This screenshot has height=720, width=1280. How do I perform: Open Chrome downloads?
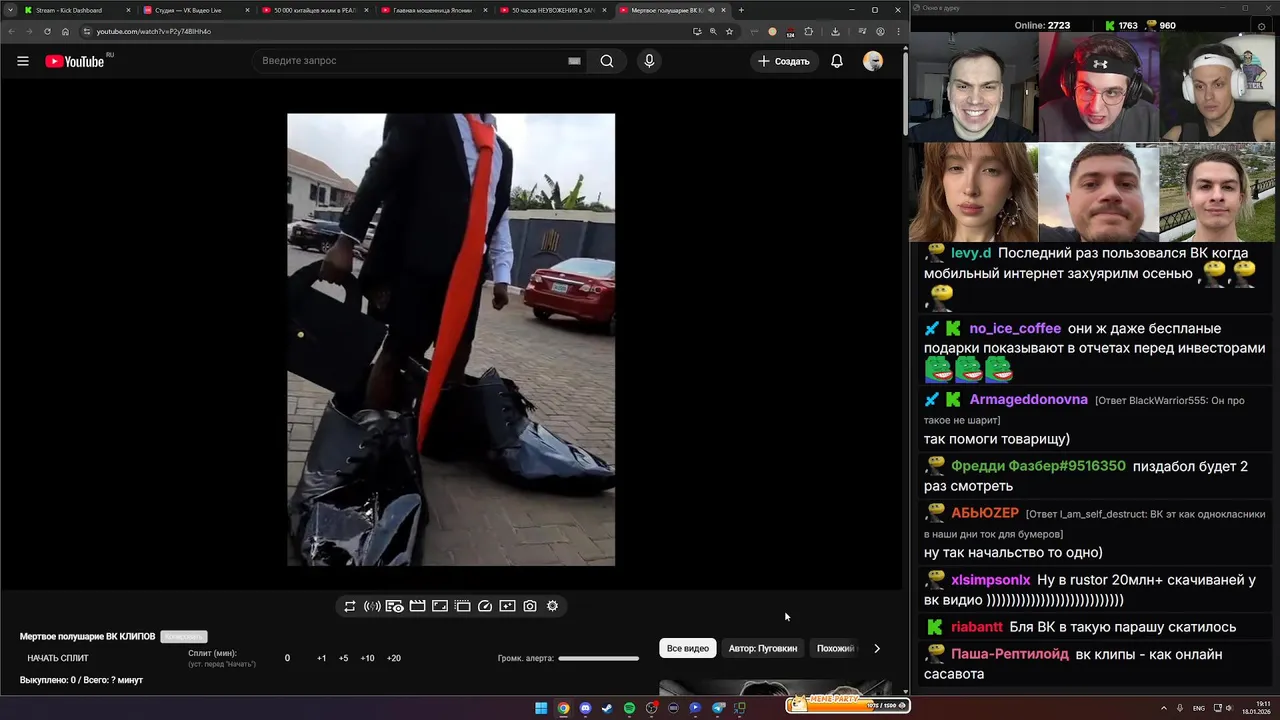(x=835, y=31)
